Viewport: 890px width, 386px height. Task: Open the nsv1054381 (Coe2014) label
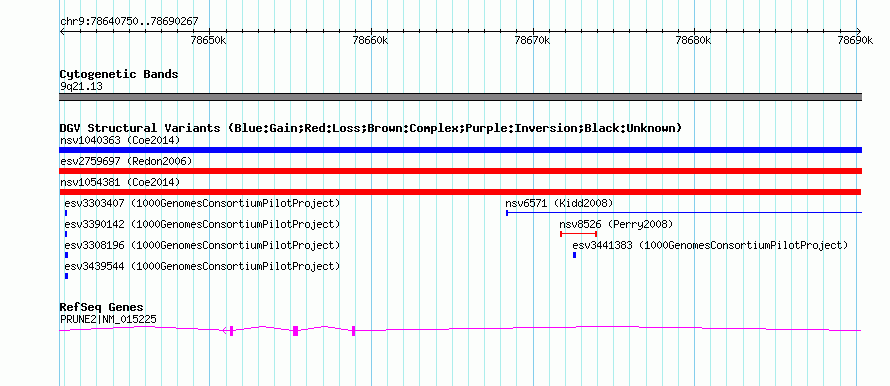(x=120, y=182)
